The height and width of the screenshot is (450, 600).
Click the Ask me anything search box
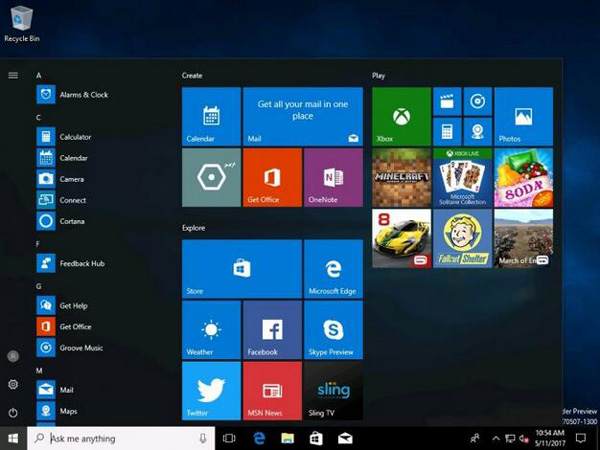pos(121,439)
